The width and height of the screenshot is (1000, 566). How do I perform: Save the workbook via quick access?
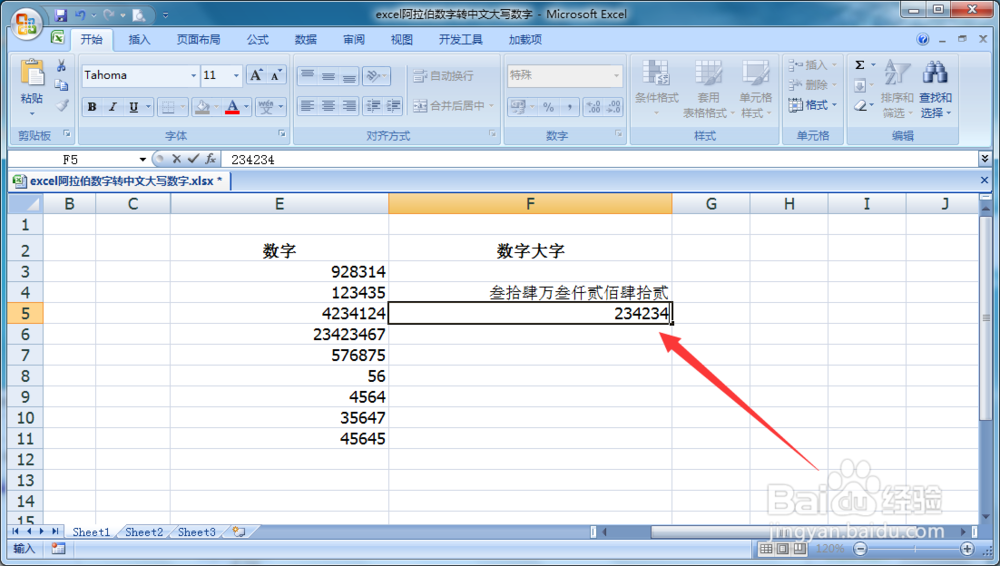(61, 15)
